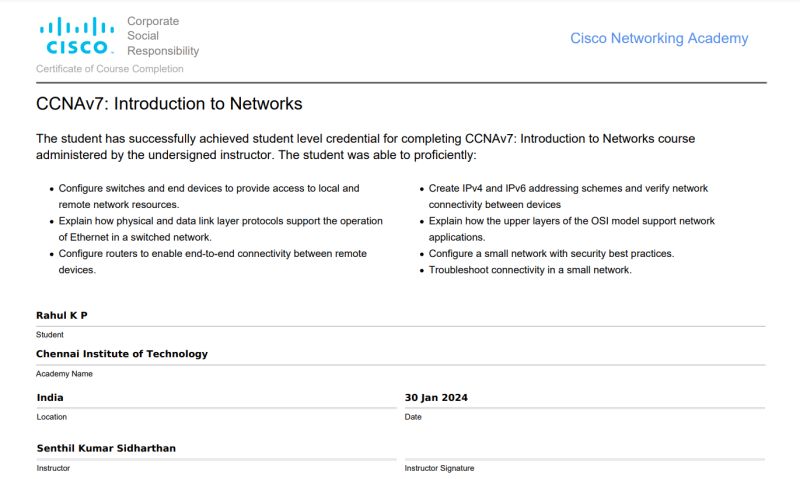
Task: Click the Troubleshoot connectivity bullet point
Action: pyautogui.click(x=530, y=270)
